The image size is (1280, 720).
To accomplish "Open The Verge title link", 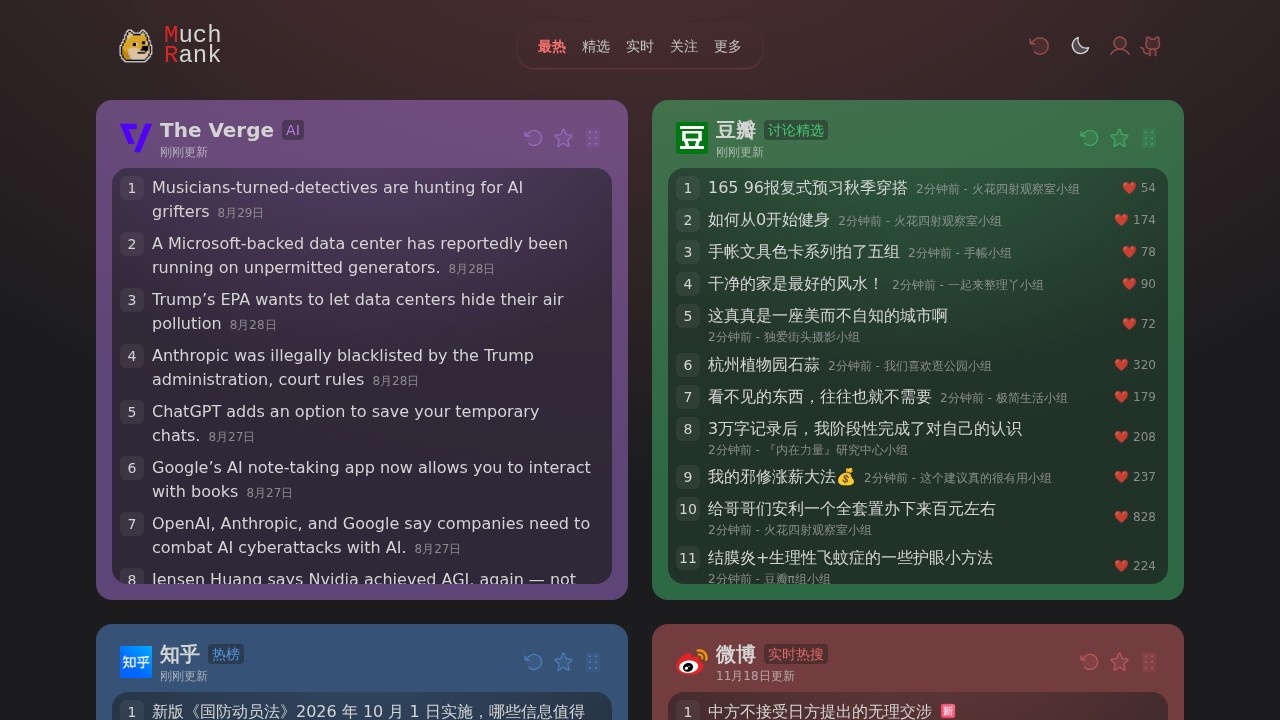I will coord(217,130).
